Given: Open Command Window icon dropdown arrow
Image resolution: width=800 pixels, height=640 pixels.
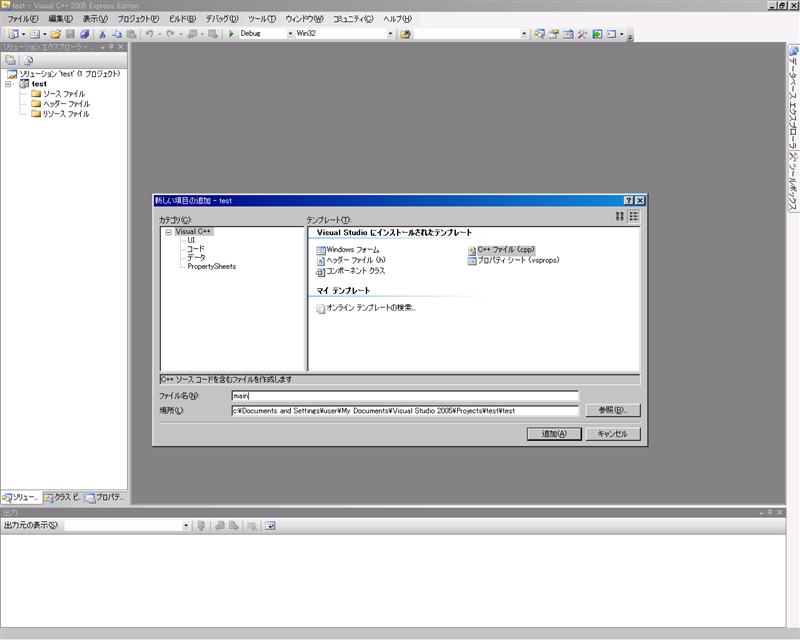Looking at the screenshot, I should coord(621,34).
